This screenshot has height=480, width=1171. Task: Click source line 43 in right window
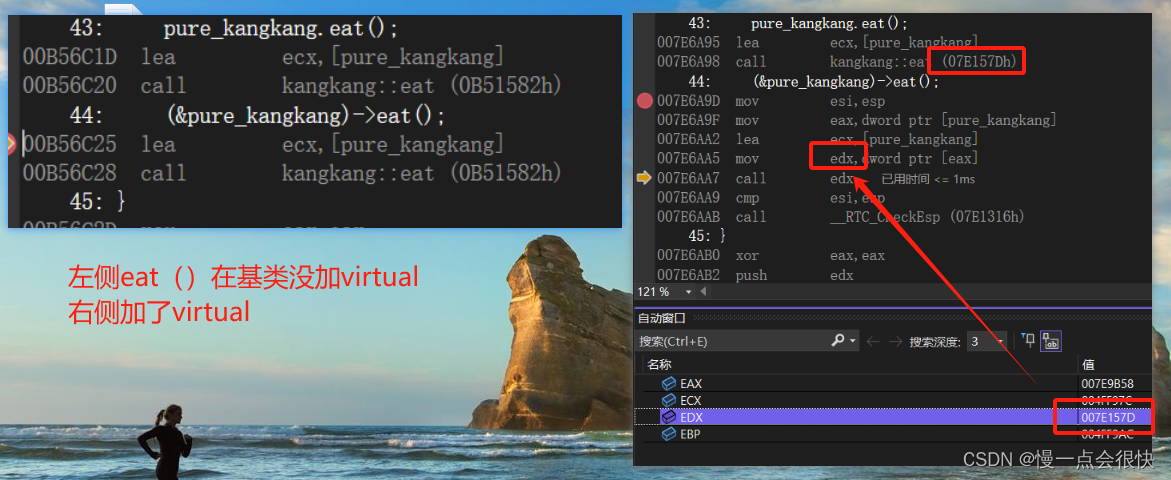click(x=798, y=23)
